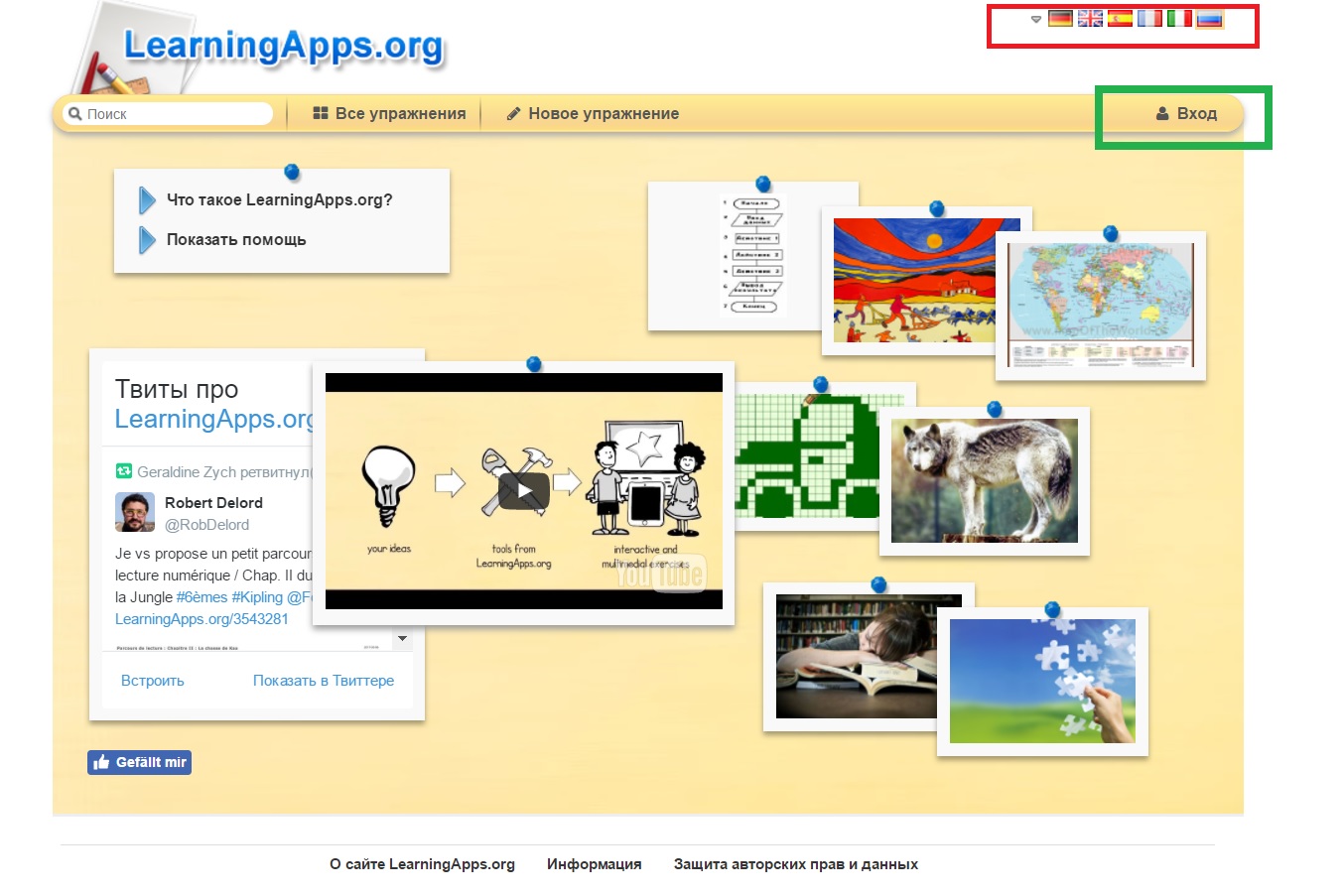Switch site language using the British flag
The image size is (1343, 896).
pos(1090,17)
